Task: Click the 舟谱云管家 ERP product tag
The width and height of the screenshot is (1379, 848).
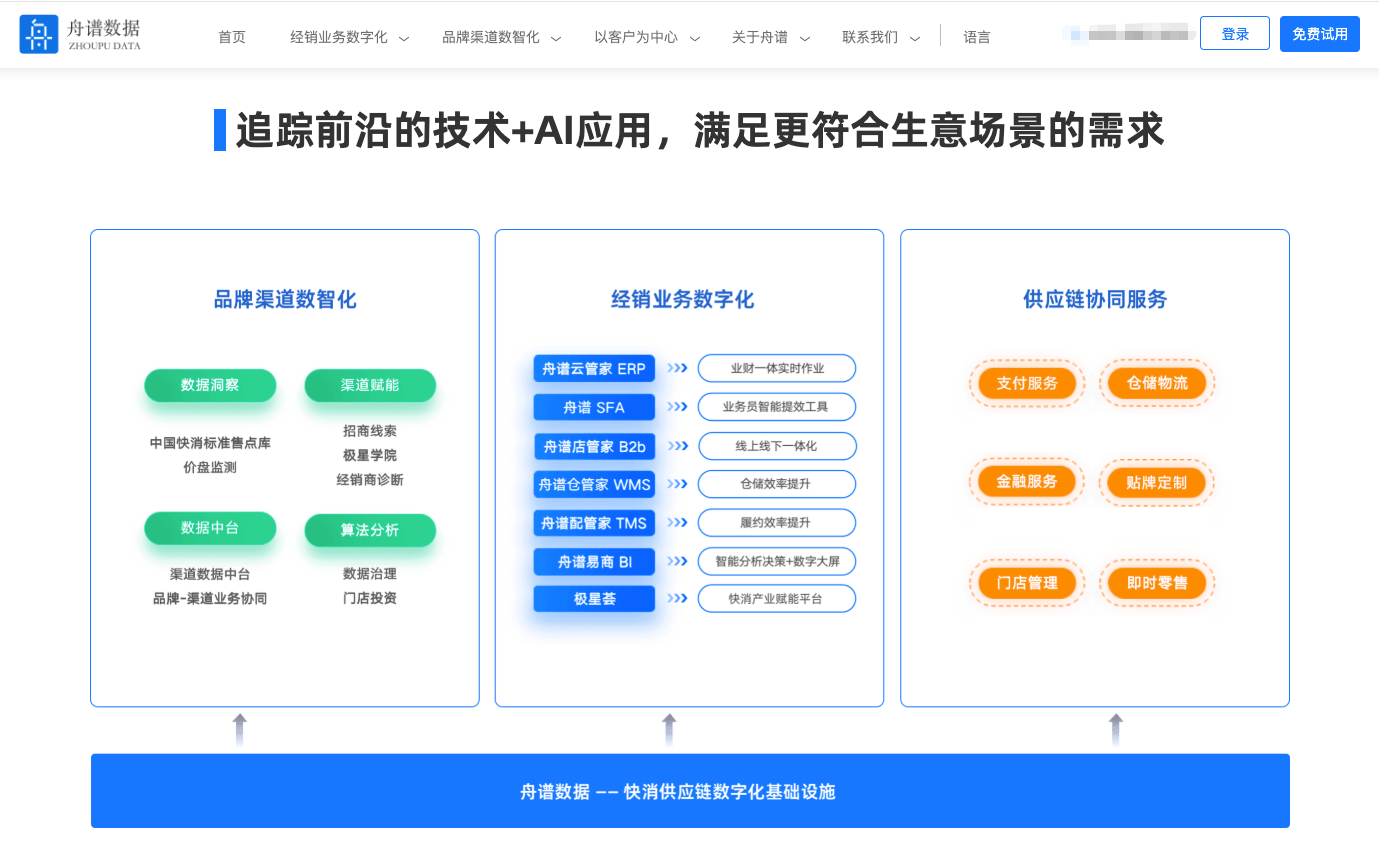Action: click(594, 368)
